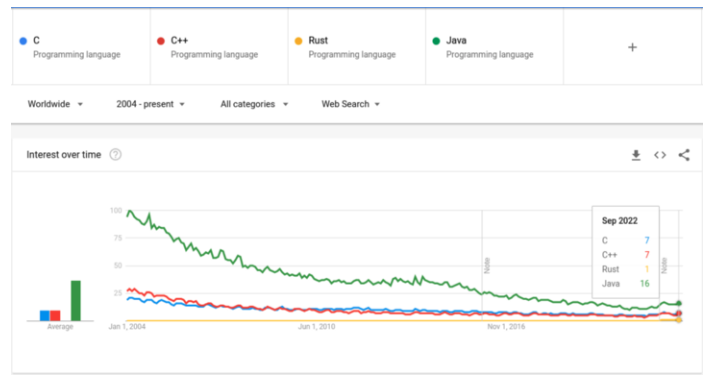Select the C++ search term card

219,47
